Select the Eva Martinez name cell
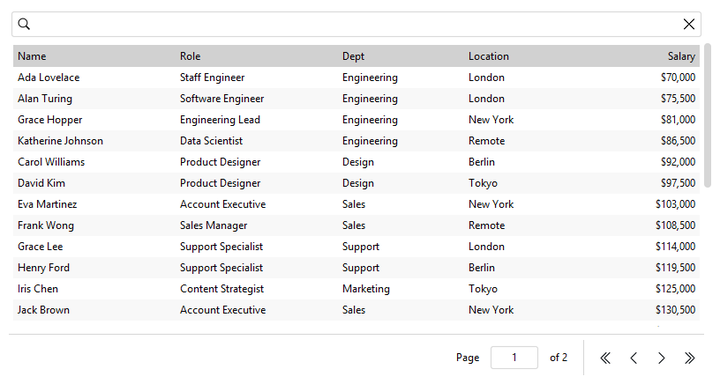 [x=94, y=204]
